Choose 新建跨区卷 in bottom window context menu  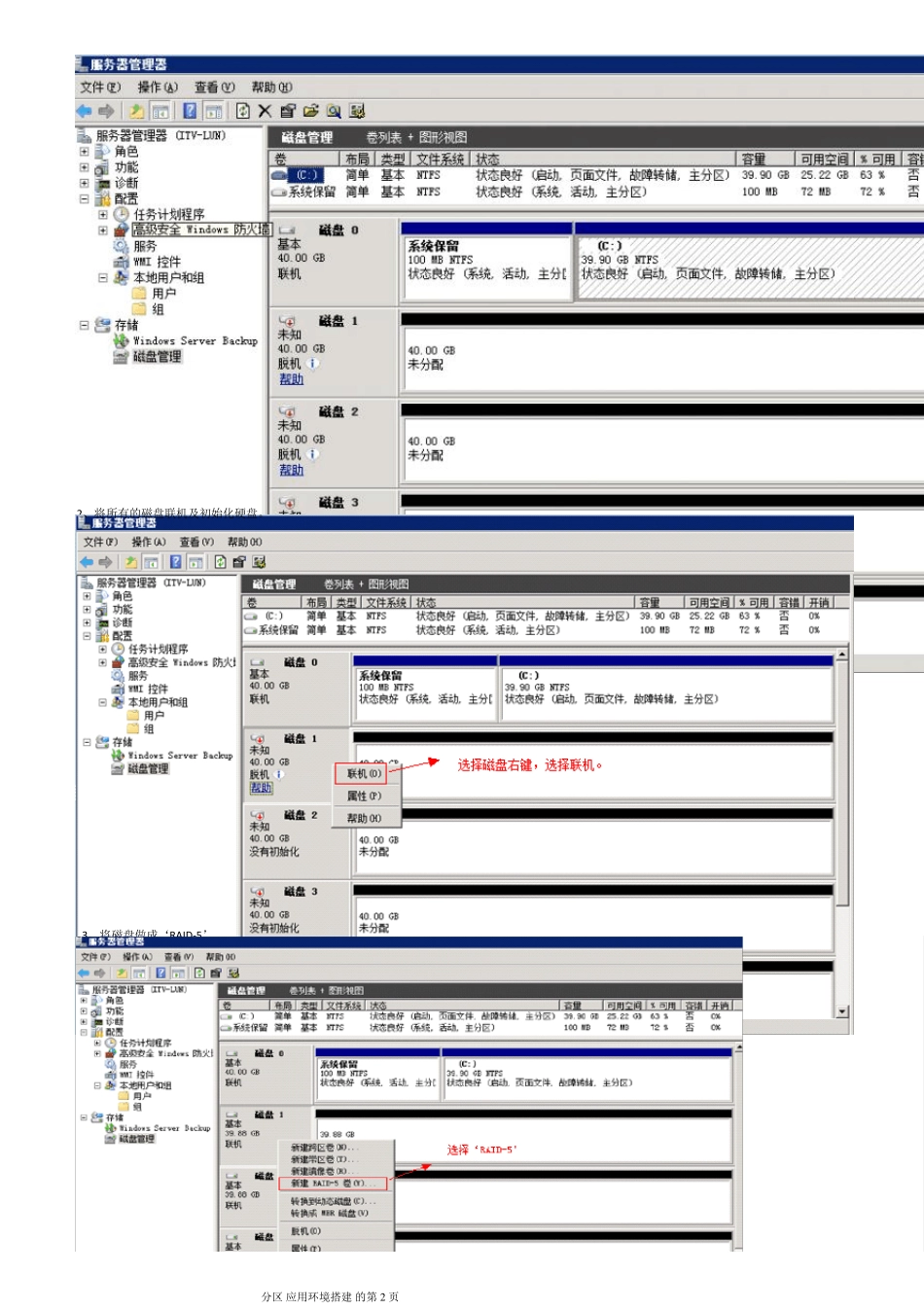[325, 1148]
